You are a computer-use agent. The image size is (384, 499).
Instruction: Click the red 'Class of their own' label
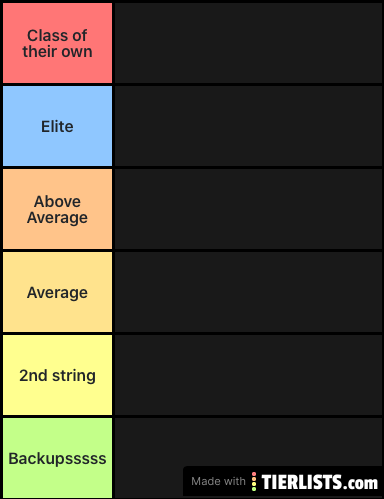[57, 43]
